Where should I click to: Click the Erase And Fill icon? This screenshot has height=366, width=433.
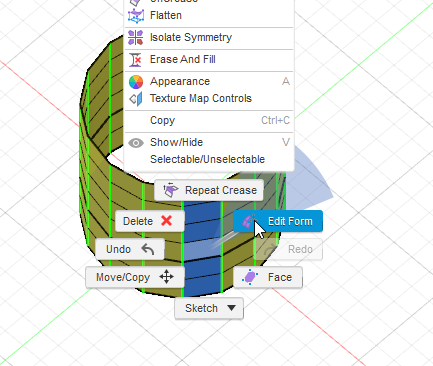pos(136,60)
